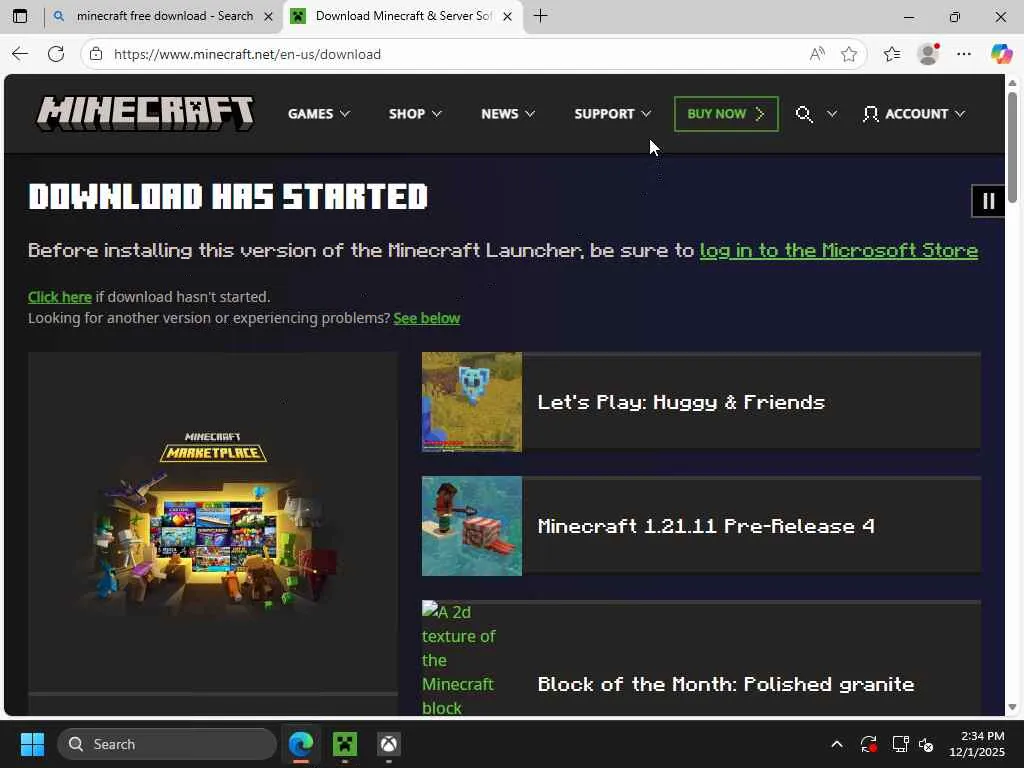Click the Pre-Release 4 thumbnail image
1024x768 pixels.
[x=472, y=526]
